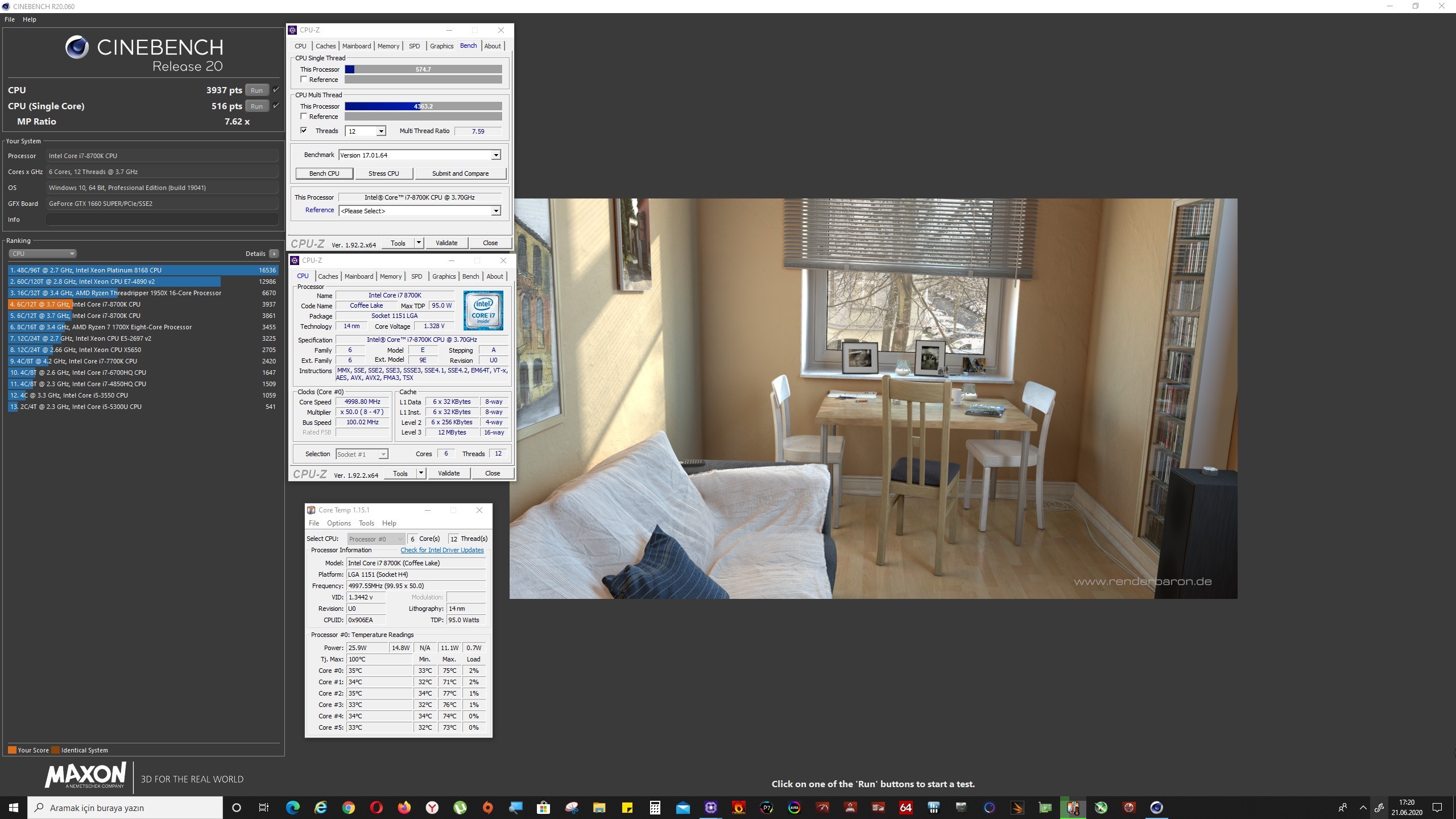Image resolution: width=1456 pixels, height=819 pixels.
Task: Click the Intel Core i7 logo in CPU-Z
Action: tap(483, 311)
